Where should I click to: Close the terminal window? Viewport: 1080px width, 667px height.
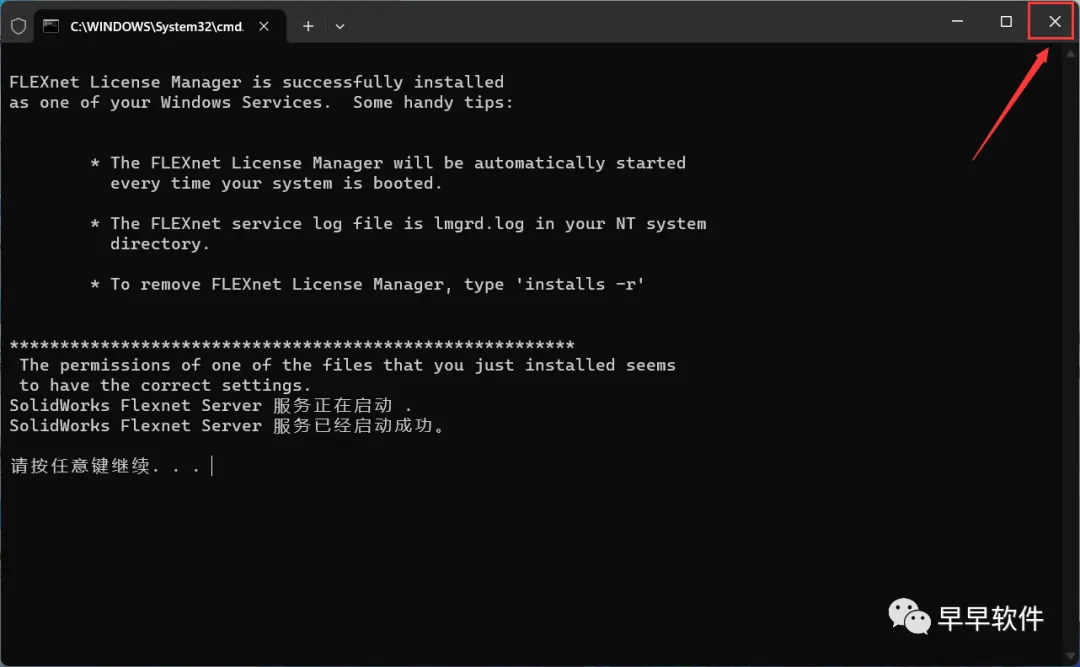1054,21
